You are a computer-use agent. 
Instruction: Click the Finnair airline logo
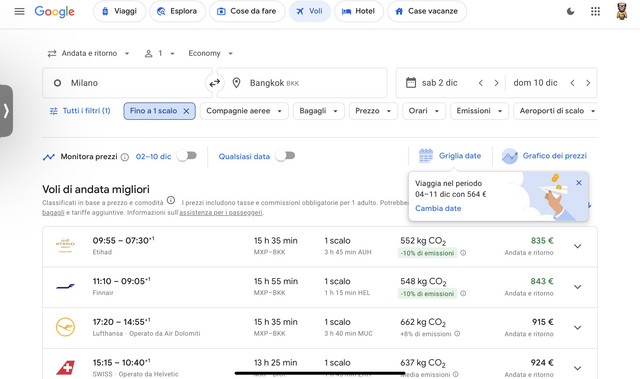point(65,286)
